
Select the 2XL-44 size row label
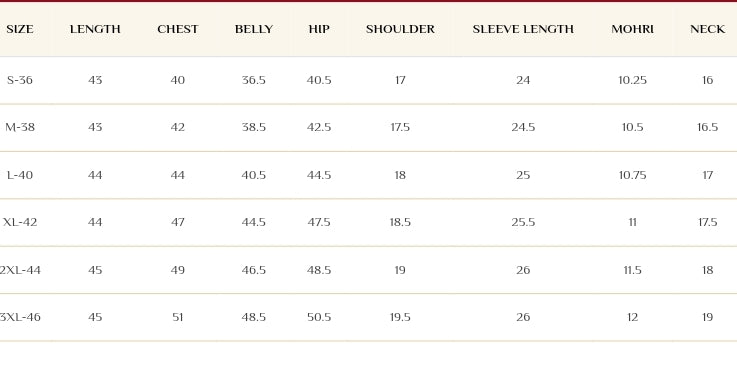click(20, 270)
